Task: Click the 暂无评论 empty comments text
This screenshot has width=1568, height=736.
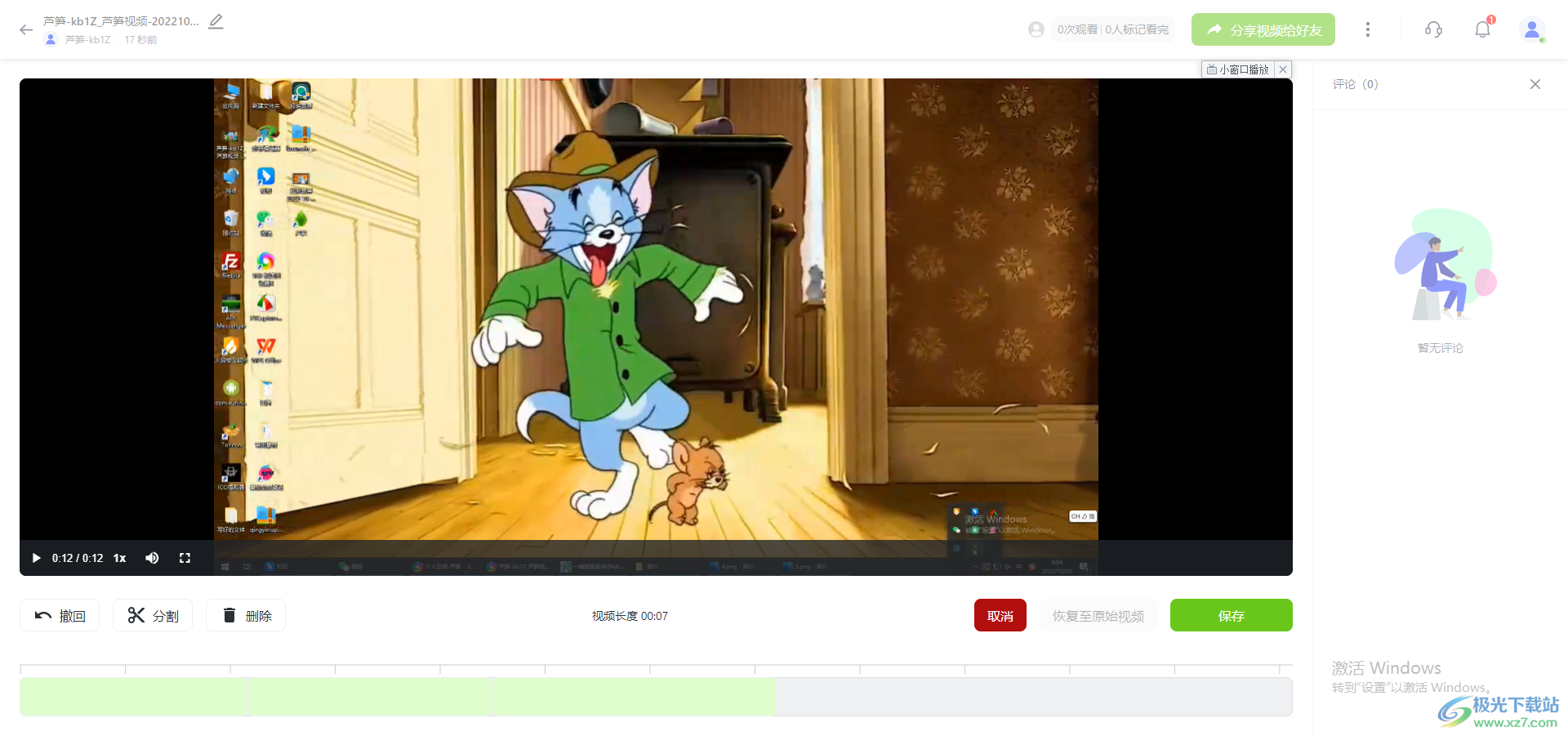Action: click(1440, 348)
